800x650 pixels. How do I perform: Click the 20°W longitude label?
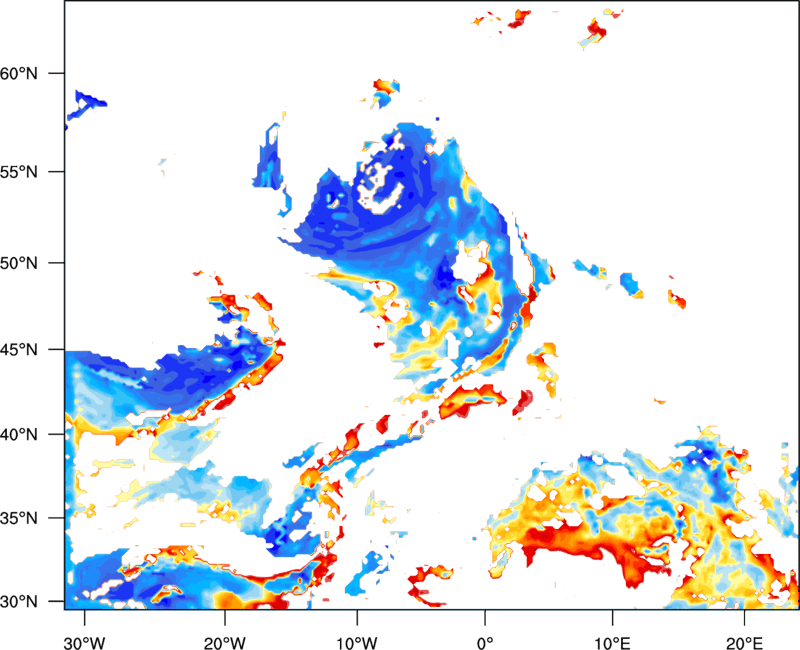[225, 643]
